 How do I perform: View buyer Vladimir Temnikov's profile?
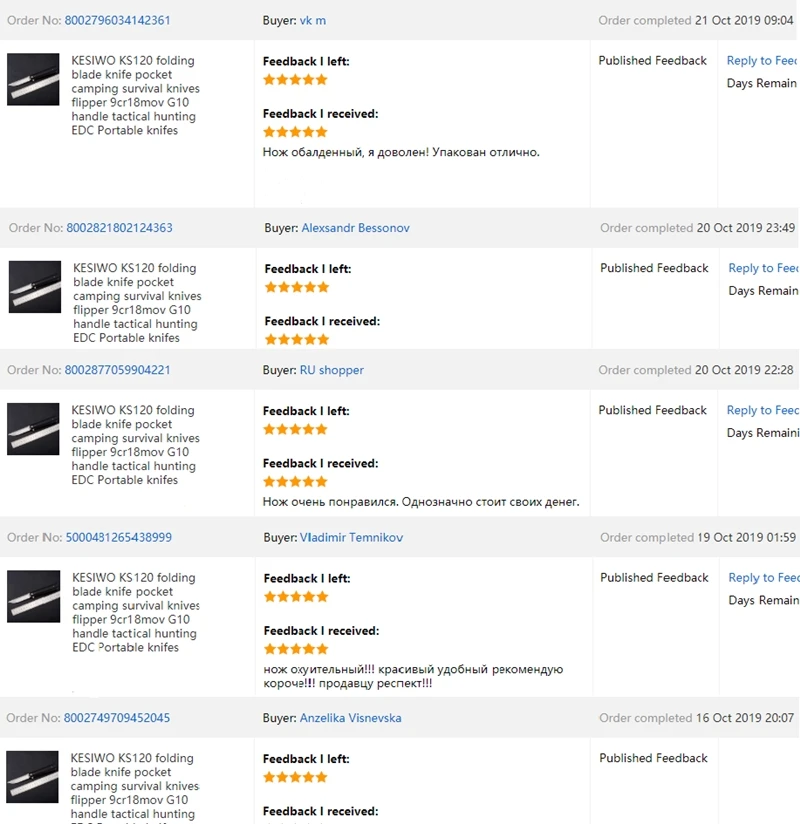351,538
